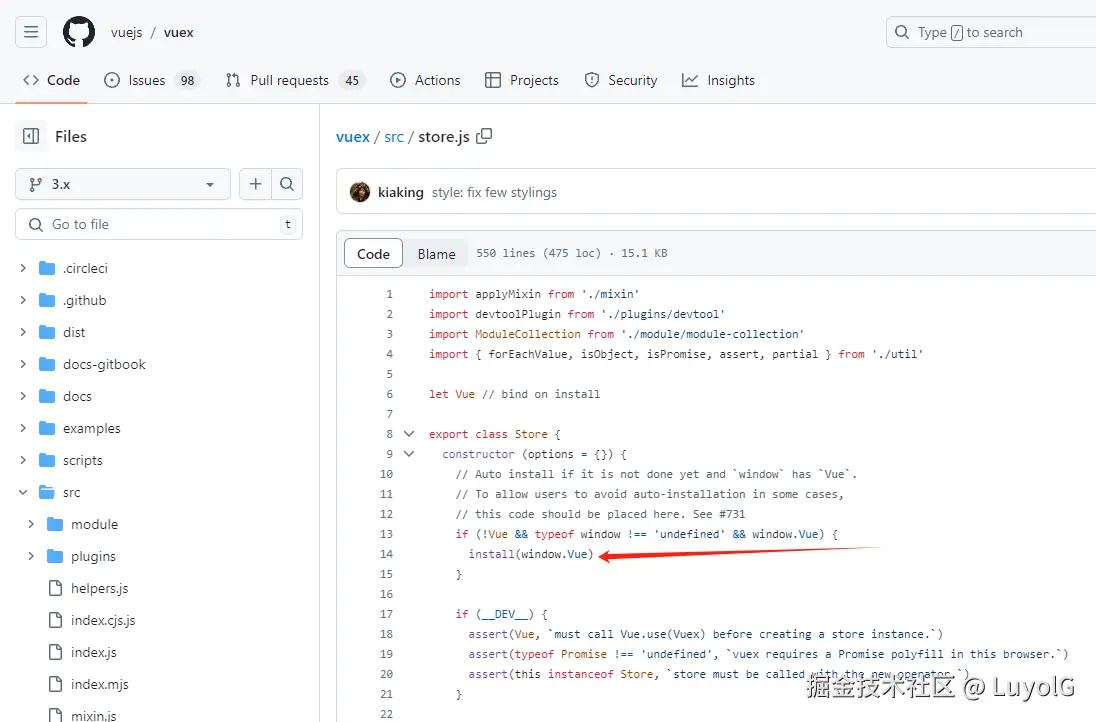Switch to the Insights tab

[719, 80]
